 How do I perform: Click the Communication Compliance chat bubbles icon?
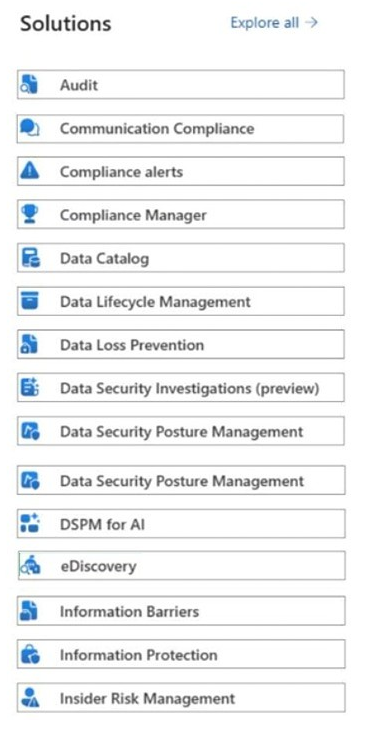(30, 128)
